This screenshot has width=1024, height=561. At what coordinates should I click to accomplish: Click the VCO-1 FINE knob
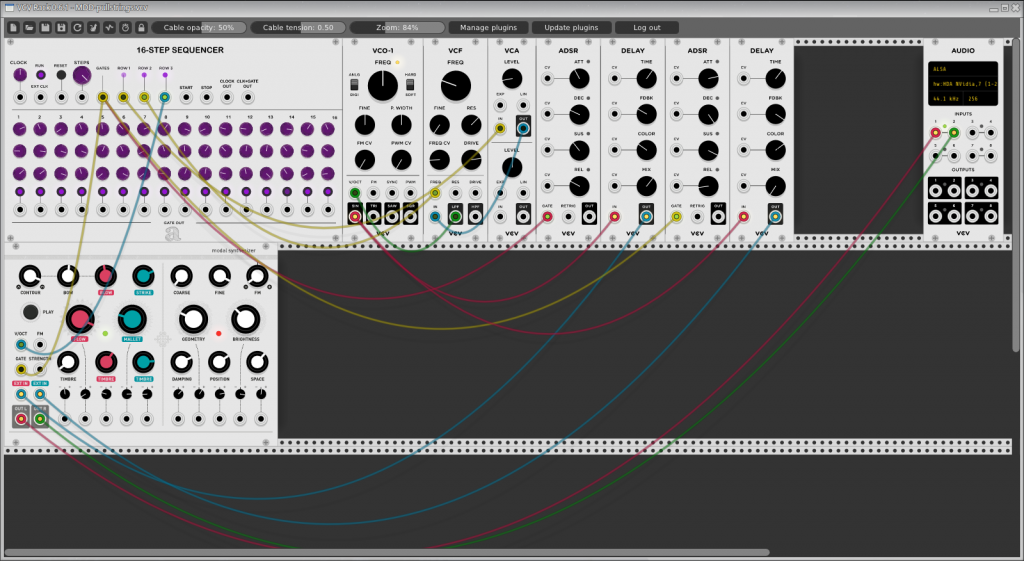tap(364, 125)
